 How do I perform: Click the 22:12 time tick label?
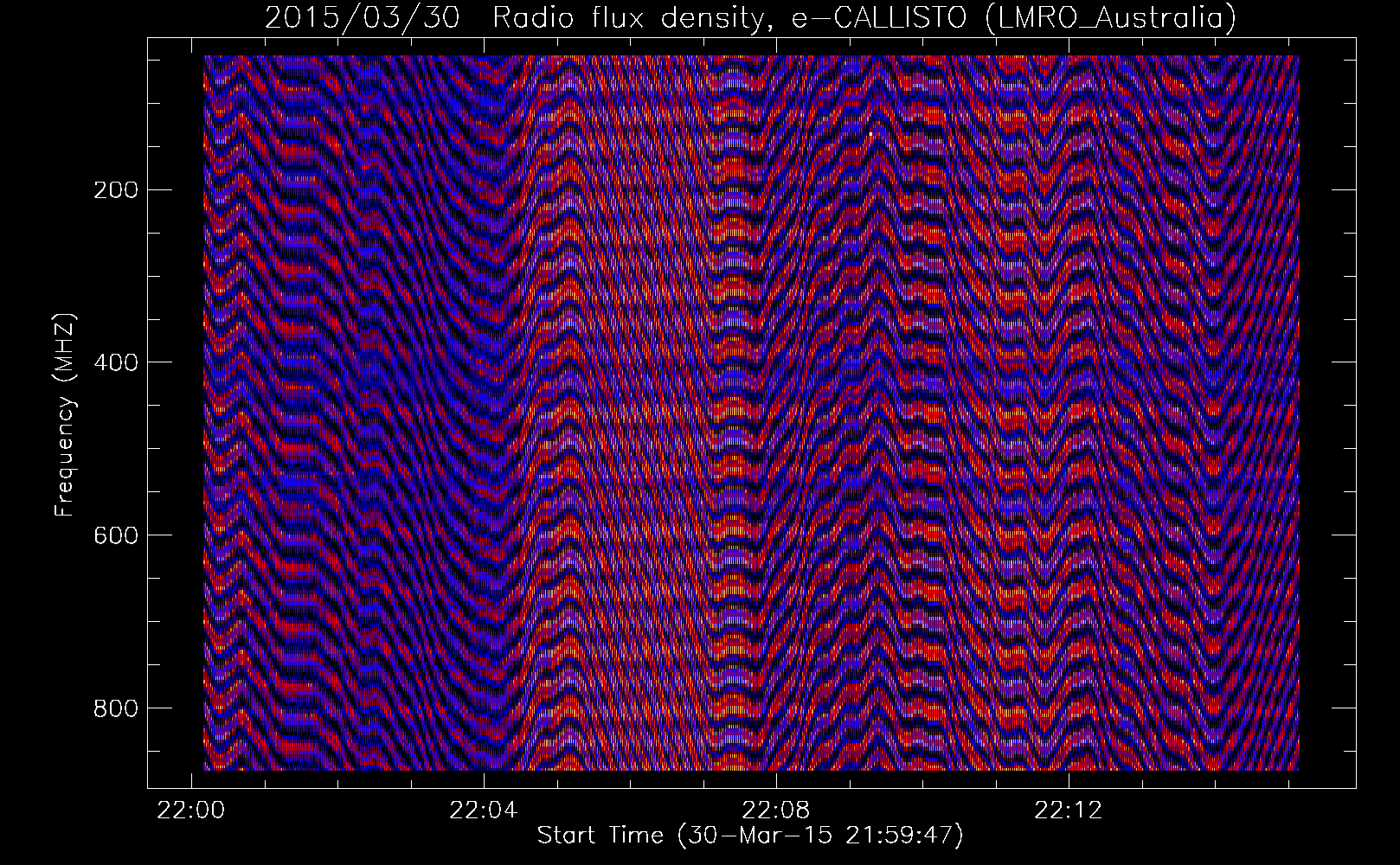pyautogui.click(x=1069, y=811)
